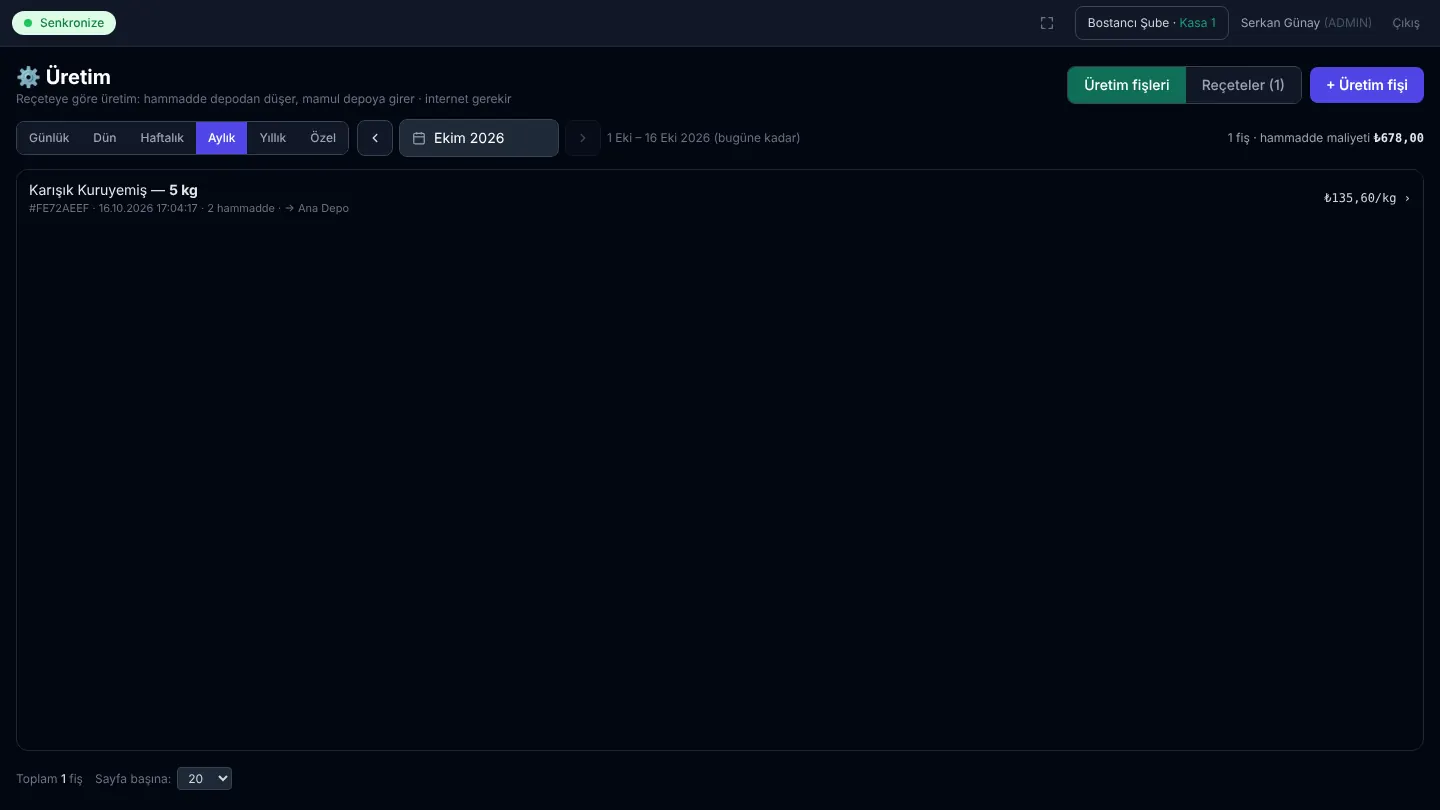Viewport: 1440px width, 810px height.
Task: Click the 1 Eki – 16 Eki 2026 date range text
Action: click(703, 138)
